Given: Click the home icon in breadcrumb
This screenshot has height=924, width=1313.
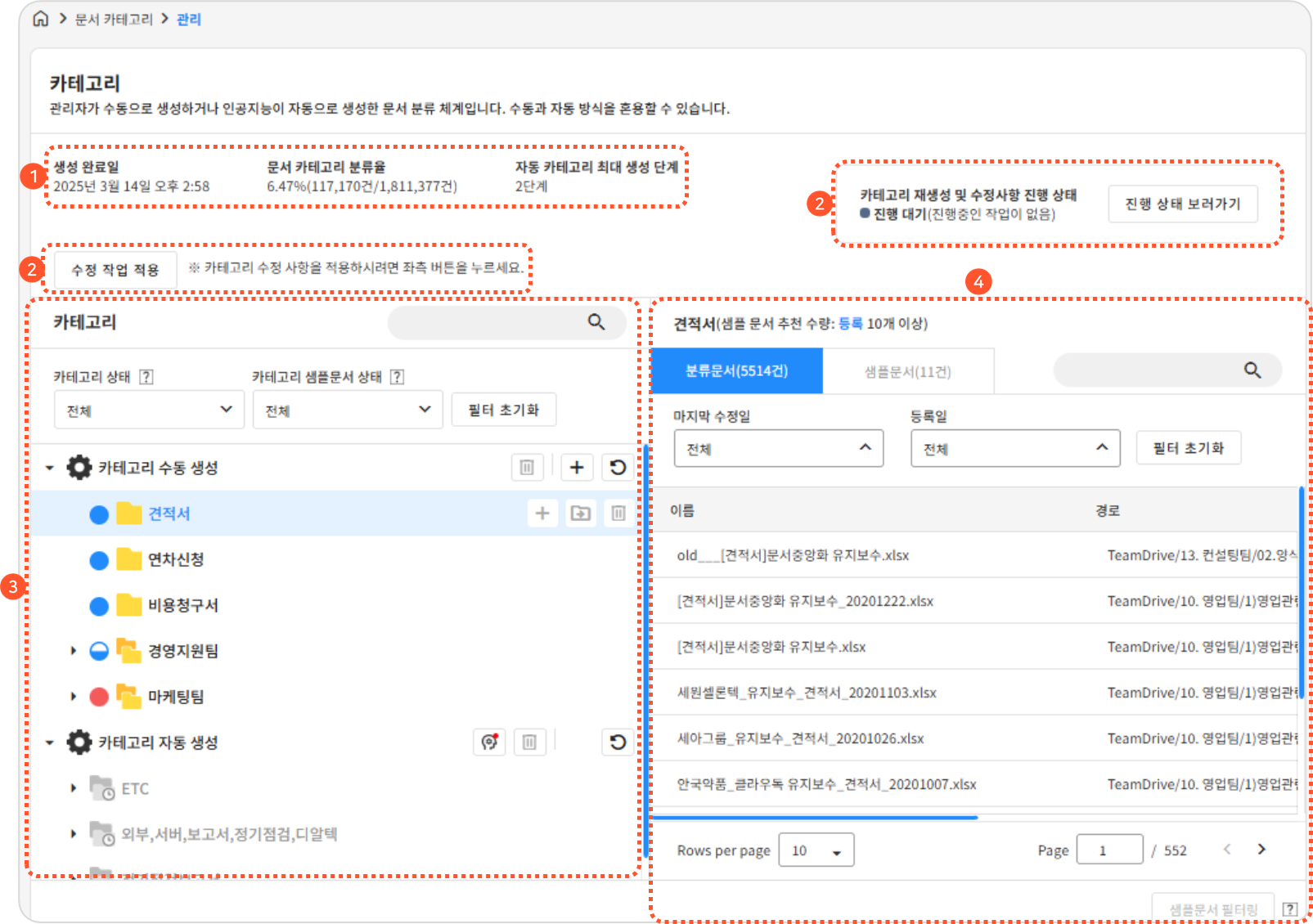Looking at the screenshot, I should [40, 19].
